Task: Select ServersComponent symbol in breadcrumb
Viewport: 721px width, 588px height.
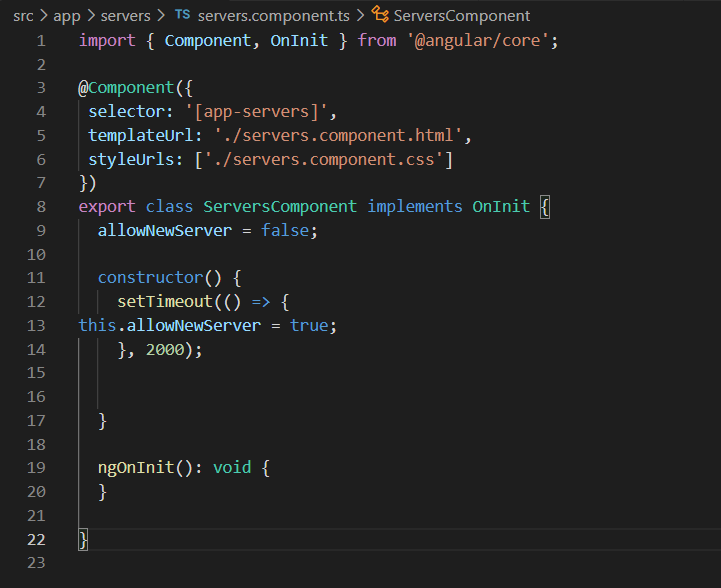Action: [461, 16]
